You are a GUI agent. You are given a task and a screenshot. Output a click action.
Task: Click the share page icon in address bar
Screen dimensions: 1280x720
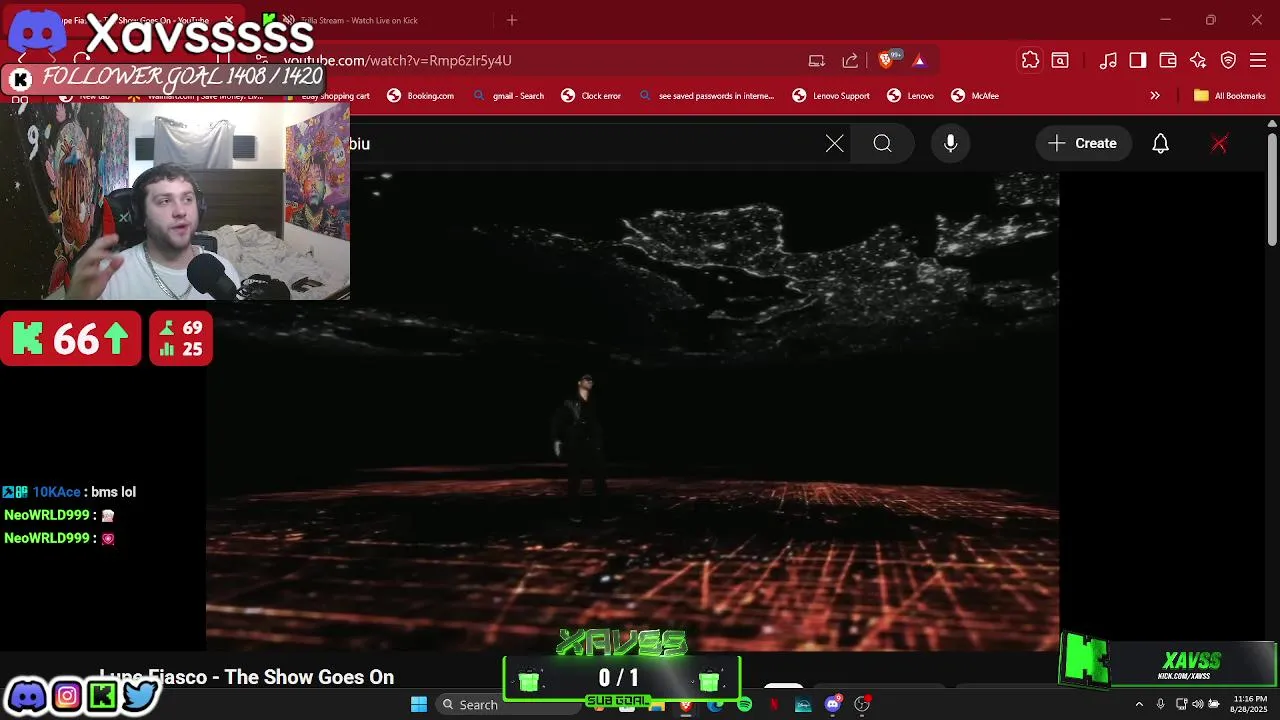click(850, 60)
